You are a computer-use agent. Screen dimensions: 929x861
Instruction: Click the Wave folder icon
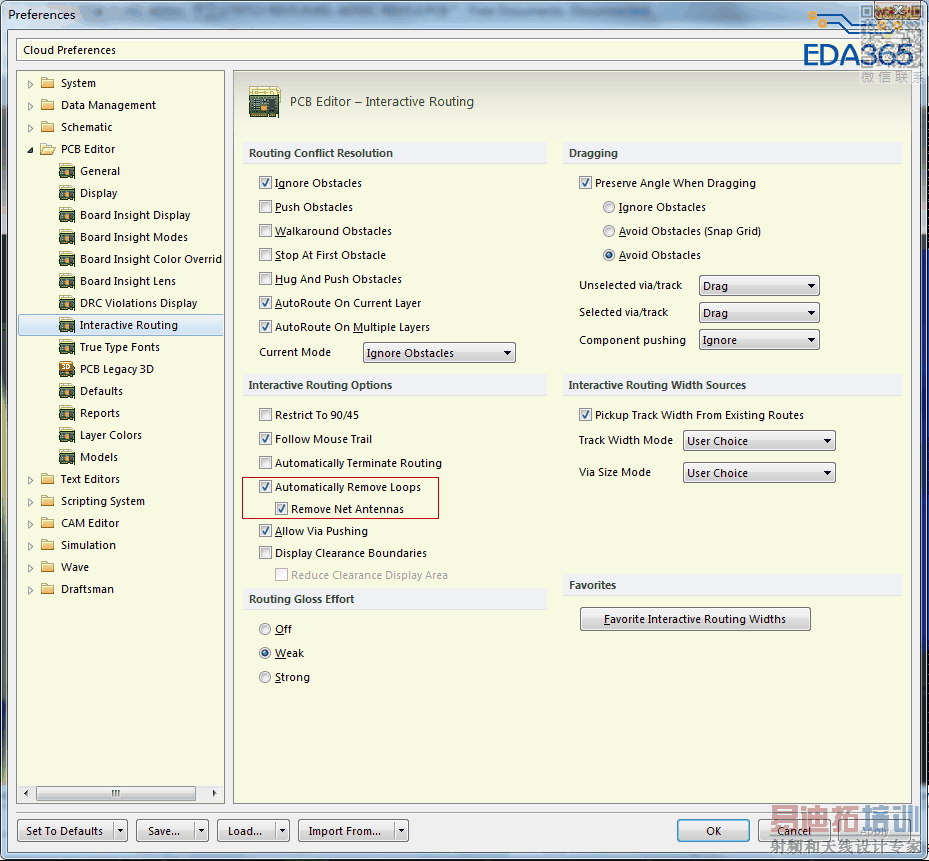(x=47, y=567)
